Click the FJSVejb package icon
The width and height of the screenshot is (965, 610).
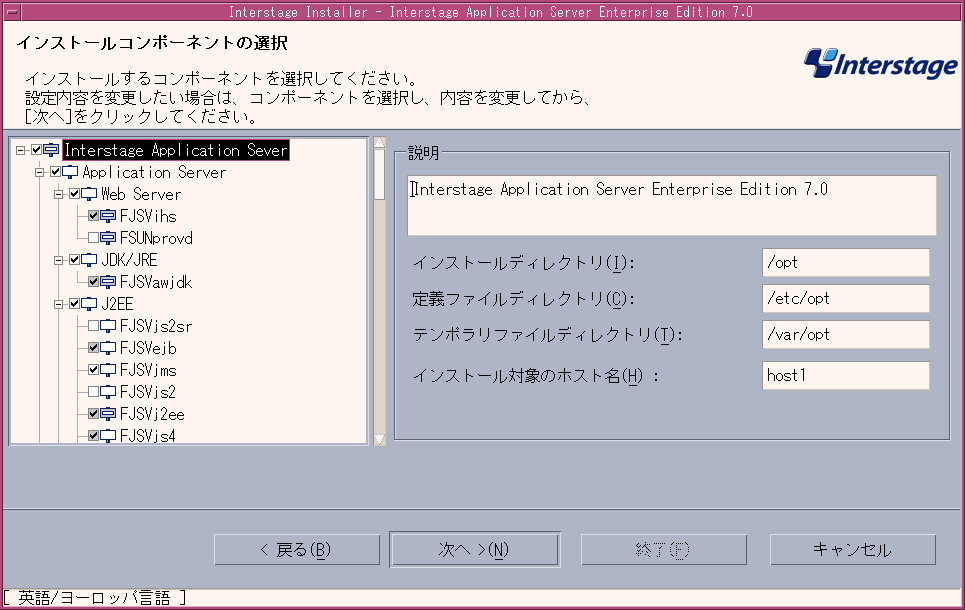point(108,348)
